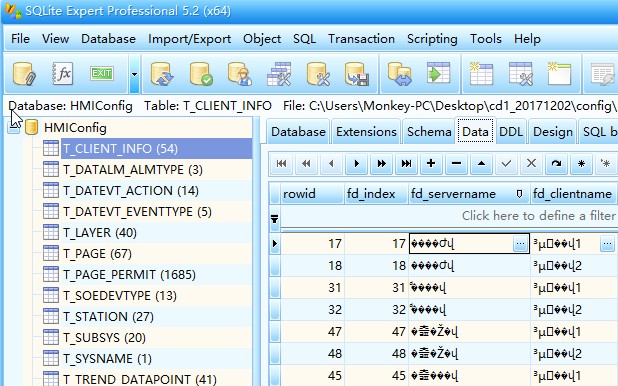The height and width of the screenshot is (386, 618).
Task: Open the View menu
Action: [56, 39]
